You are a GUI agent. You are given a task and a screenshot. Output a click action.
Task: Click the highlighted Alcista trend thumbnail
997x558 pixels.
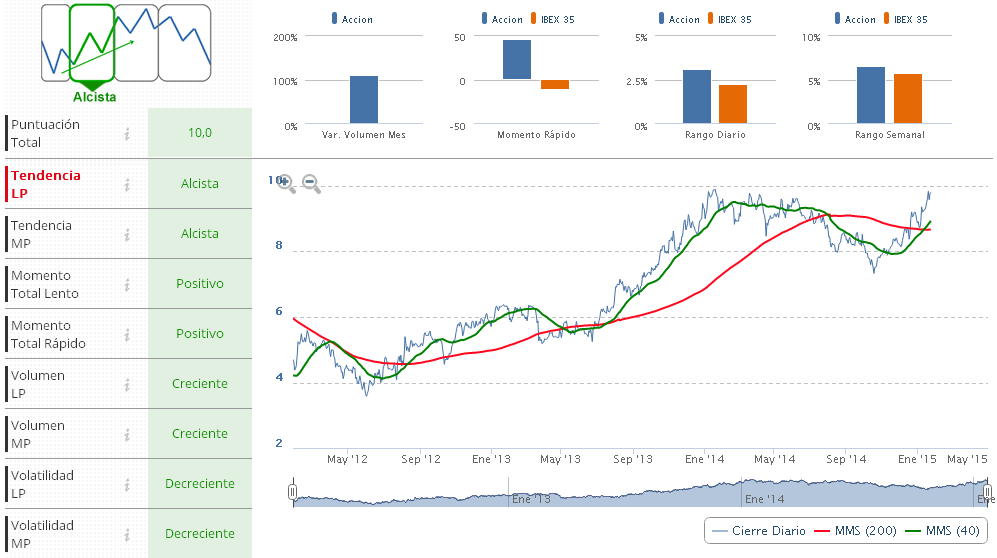point(93,43)
